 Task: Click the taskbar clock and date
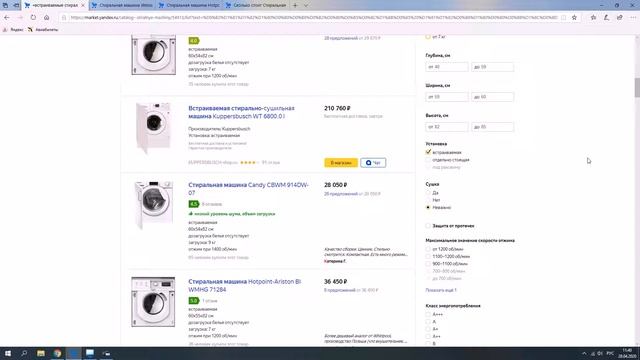(627, 353)
